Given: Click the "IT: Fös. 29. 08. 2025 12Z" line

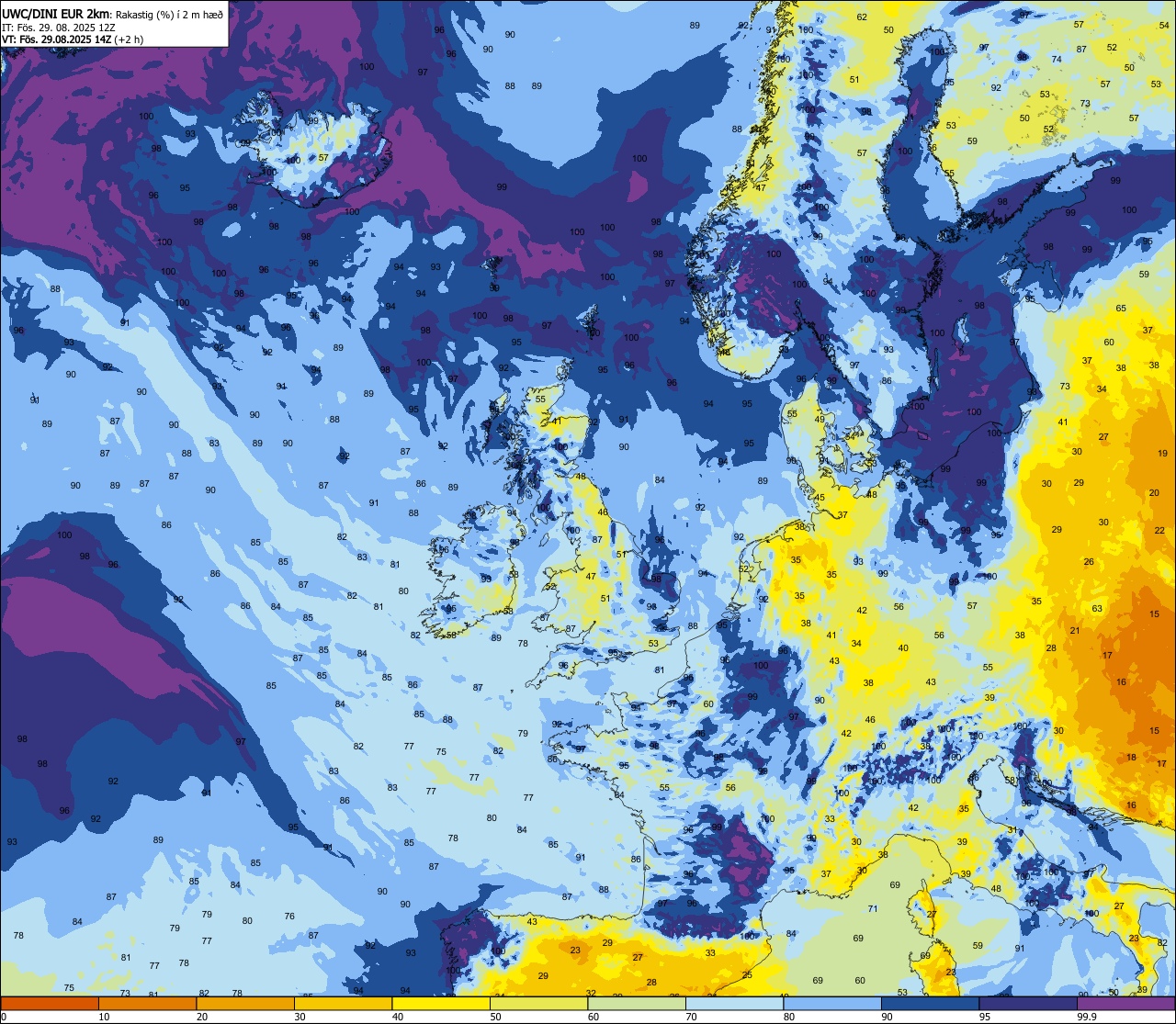Looking at the screenshot, I should tap(57, 28).
